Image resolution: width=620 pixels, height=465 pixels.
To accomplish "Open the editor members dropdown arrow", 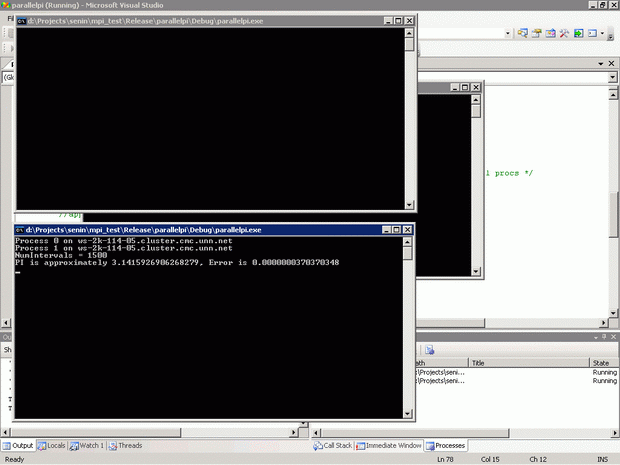I will click(x=612, y=77).
